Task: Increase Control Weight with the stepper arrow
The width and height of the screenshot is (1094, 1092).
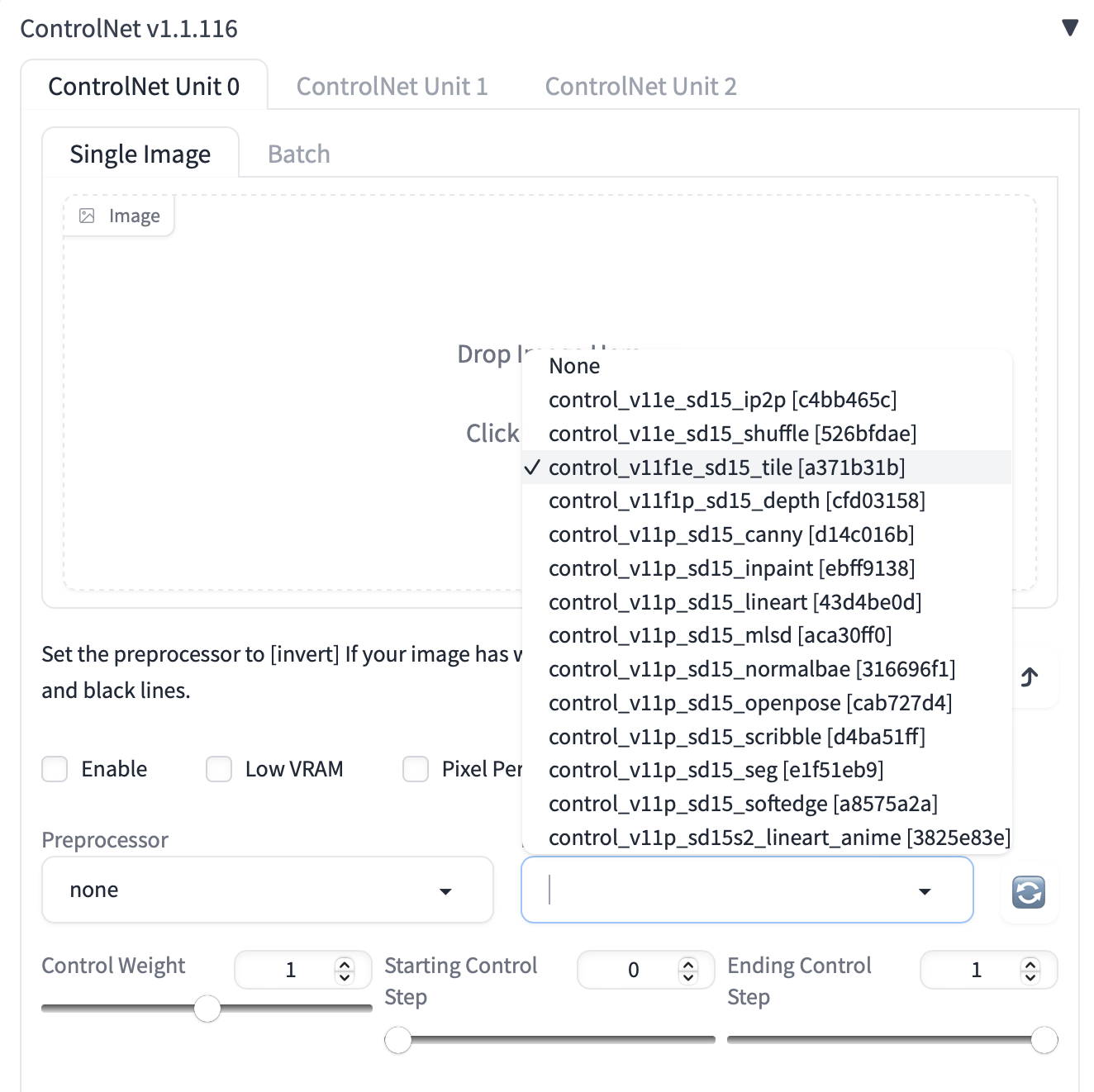Action: [346, 963]
